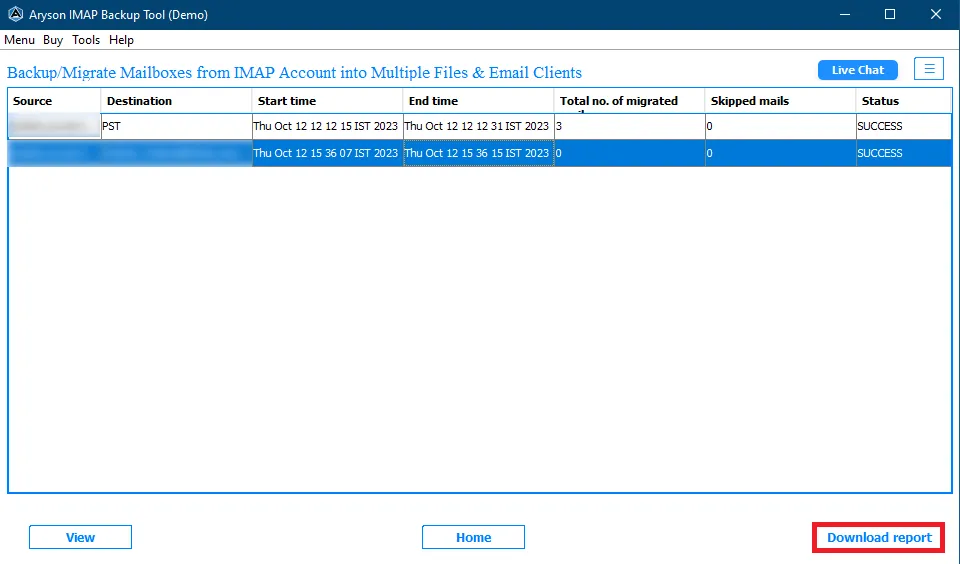Click the View button

click(80, 537)
